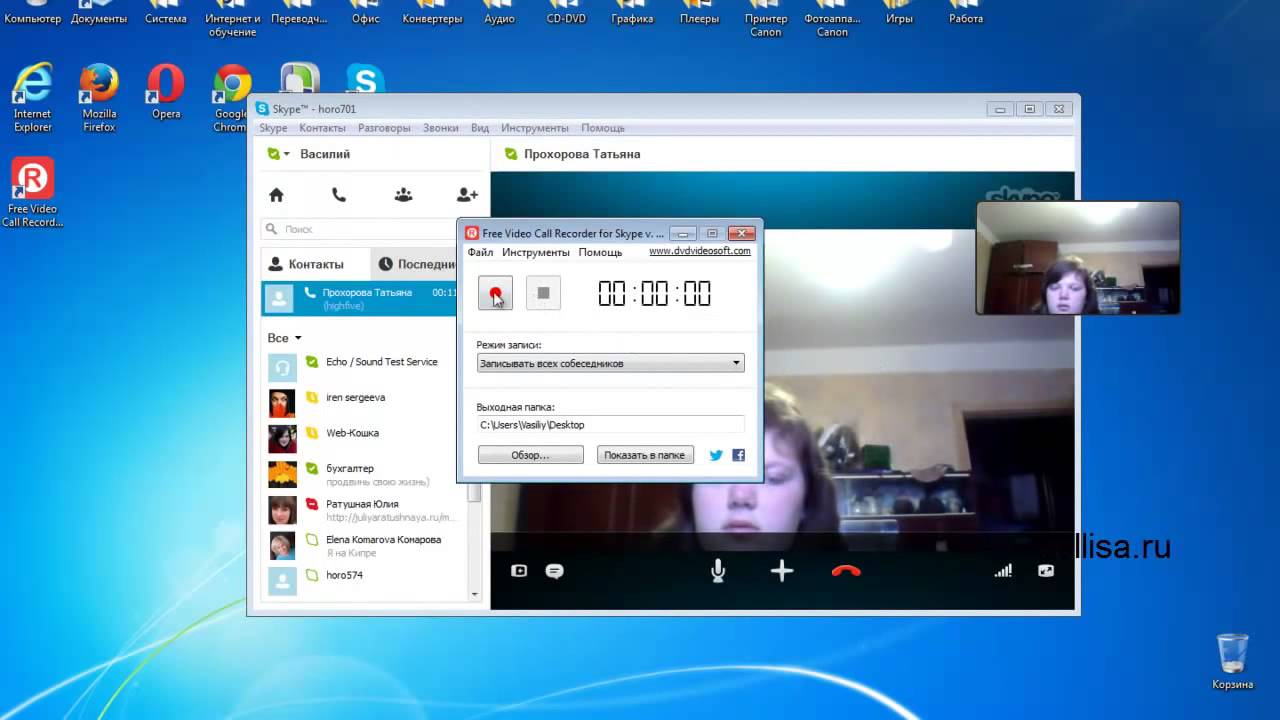This screenshot has width=1280, height=720.
Task: Start recording with the red record button
Action: point(495,293)
